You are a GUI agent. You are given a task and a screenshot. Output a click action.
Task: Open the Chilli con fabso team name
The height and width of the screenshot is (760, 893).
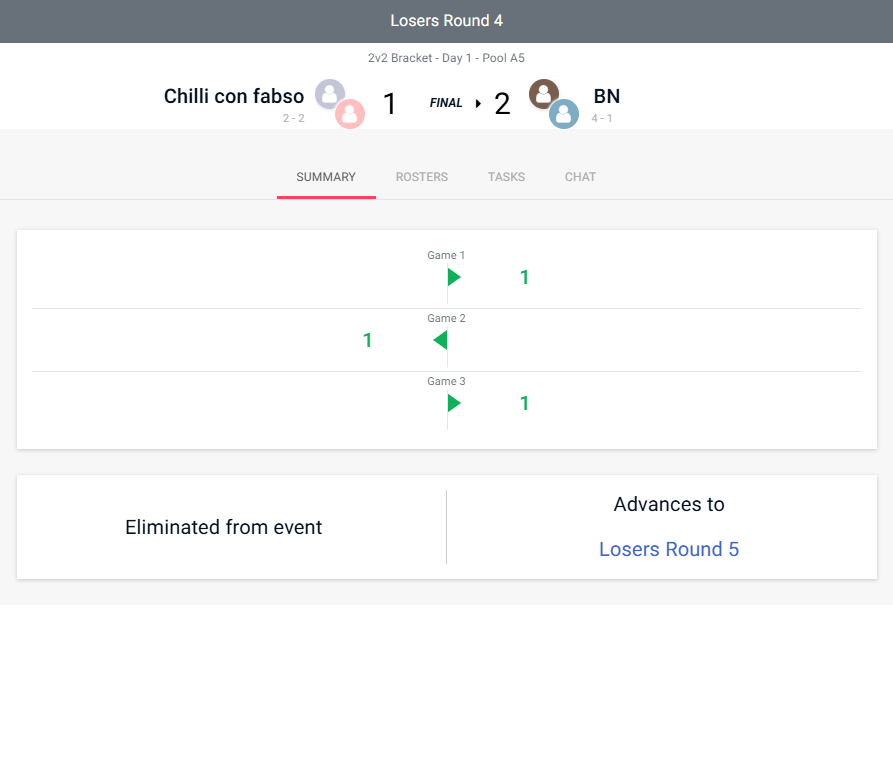234,96
